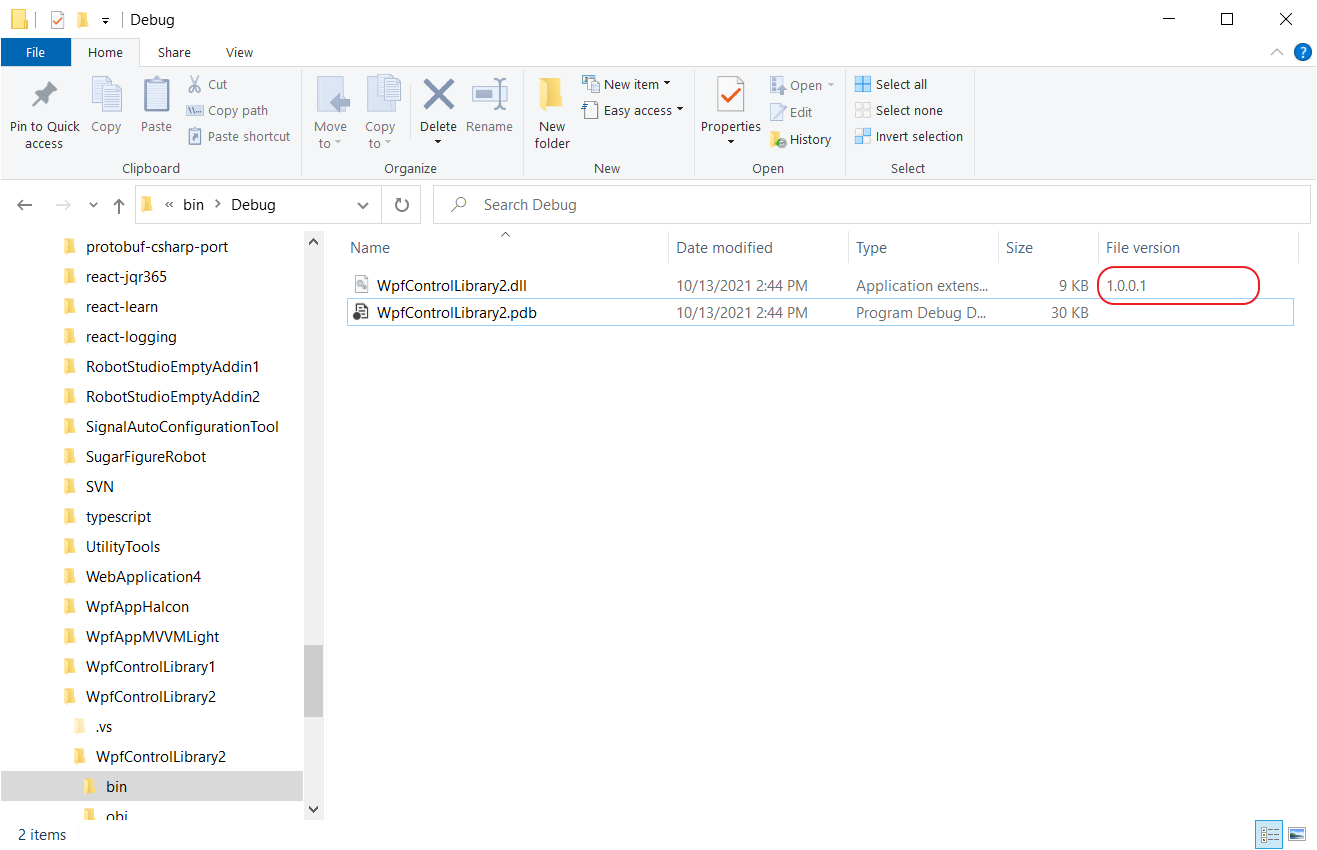Switch to Large icons view layout
This screenshot has height=850, width=1317.
coord(1297,834)
